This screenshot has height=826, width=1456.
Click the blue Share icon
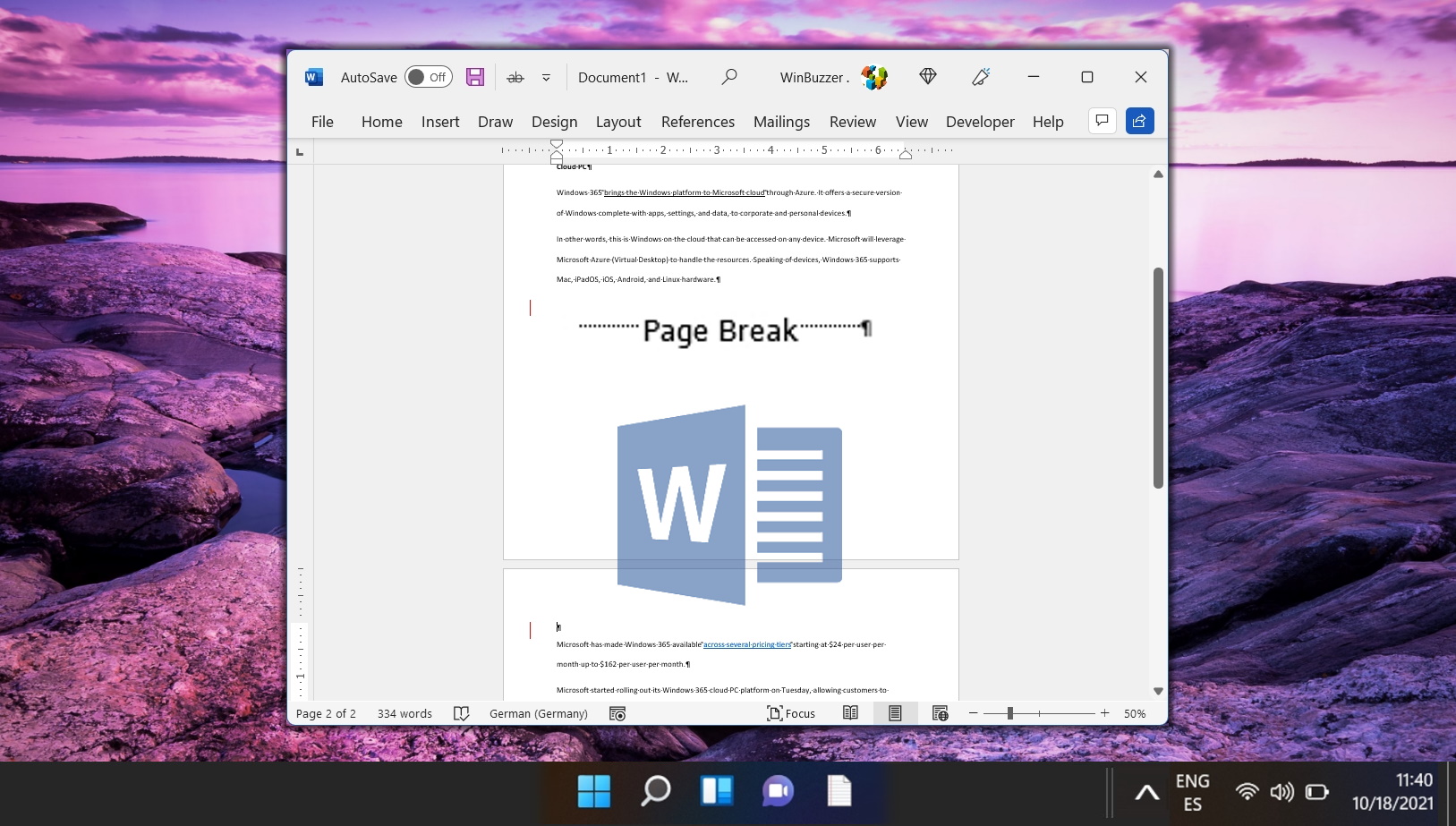[1139, 121]
